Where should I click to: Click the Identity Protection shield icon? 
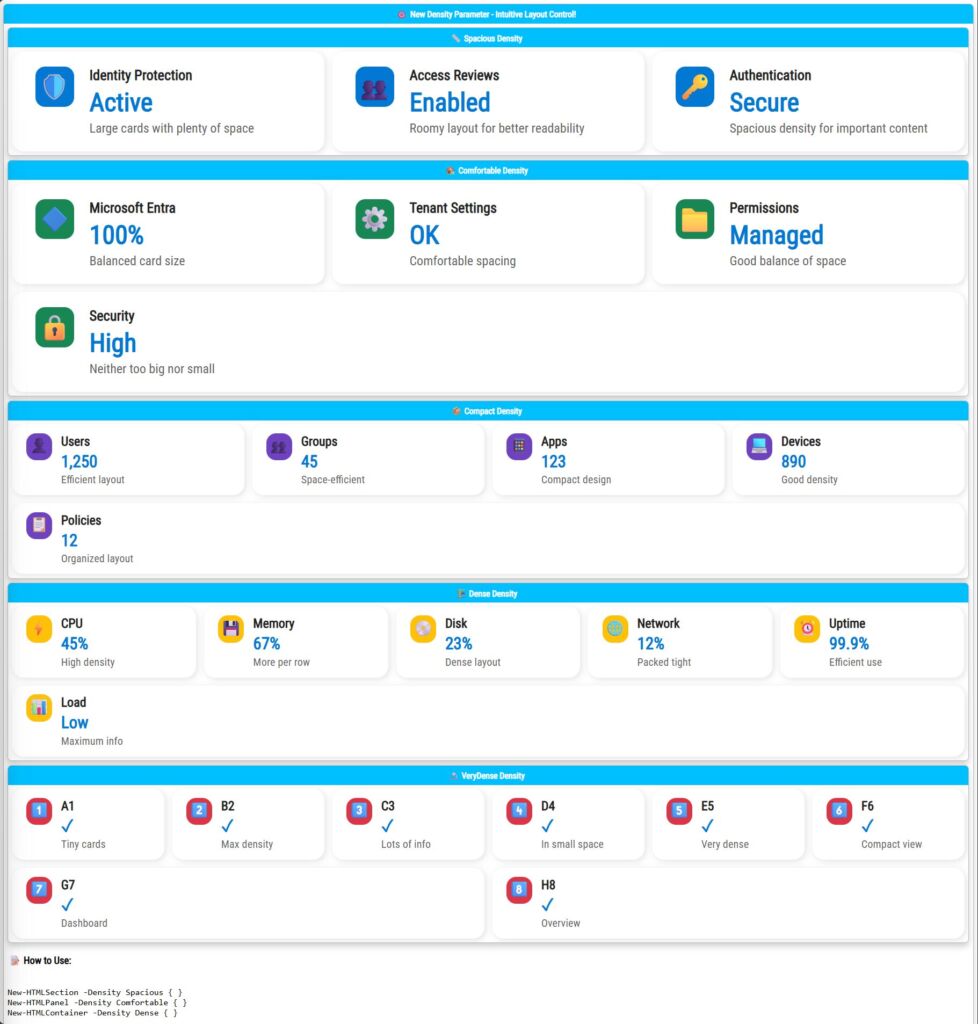(x=54, y=87)
